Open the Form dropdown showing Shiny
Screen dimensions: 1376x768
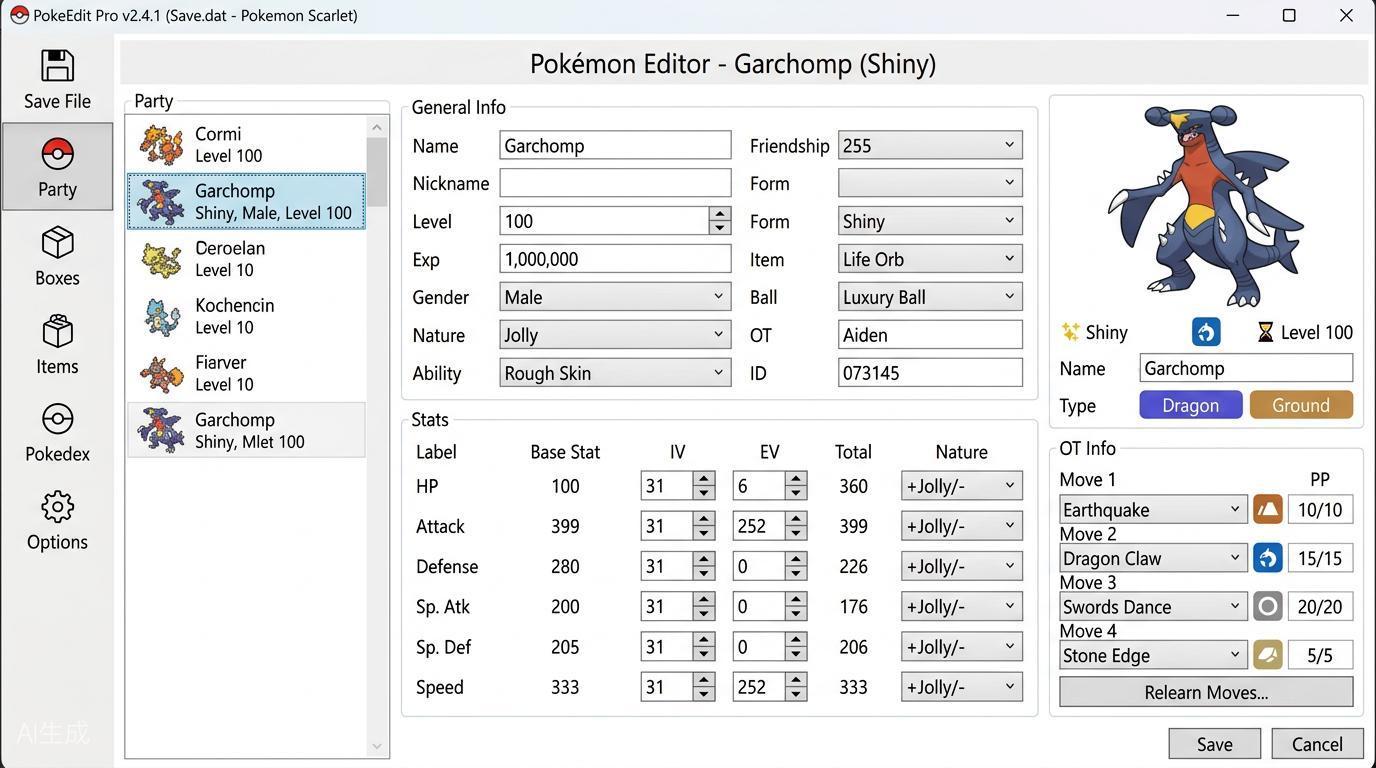pos(930,221)
